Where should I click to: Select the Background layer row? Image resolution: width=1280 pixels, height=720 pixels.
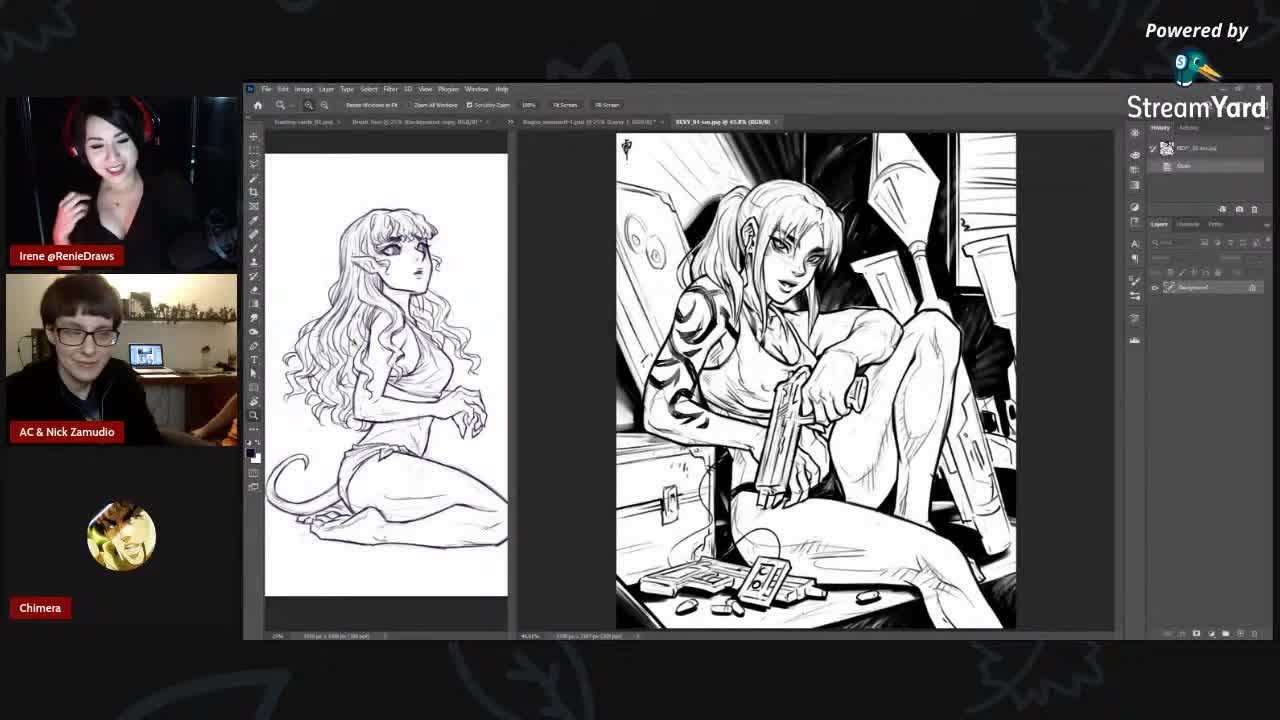pyautogui.click(x=1205, y=288)
